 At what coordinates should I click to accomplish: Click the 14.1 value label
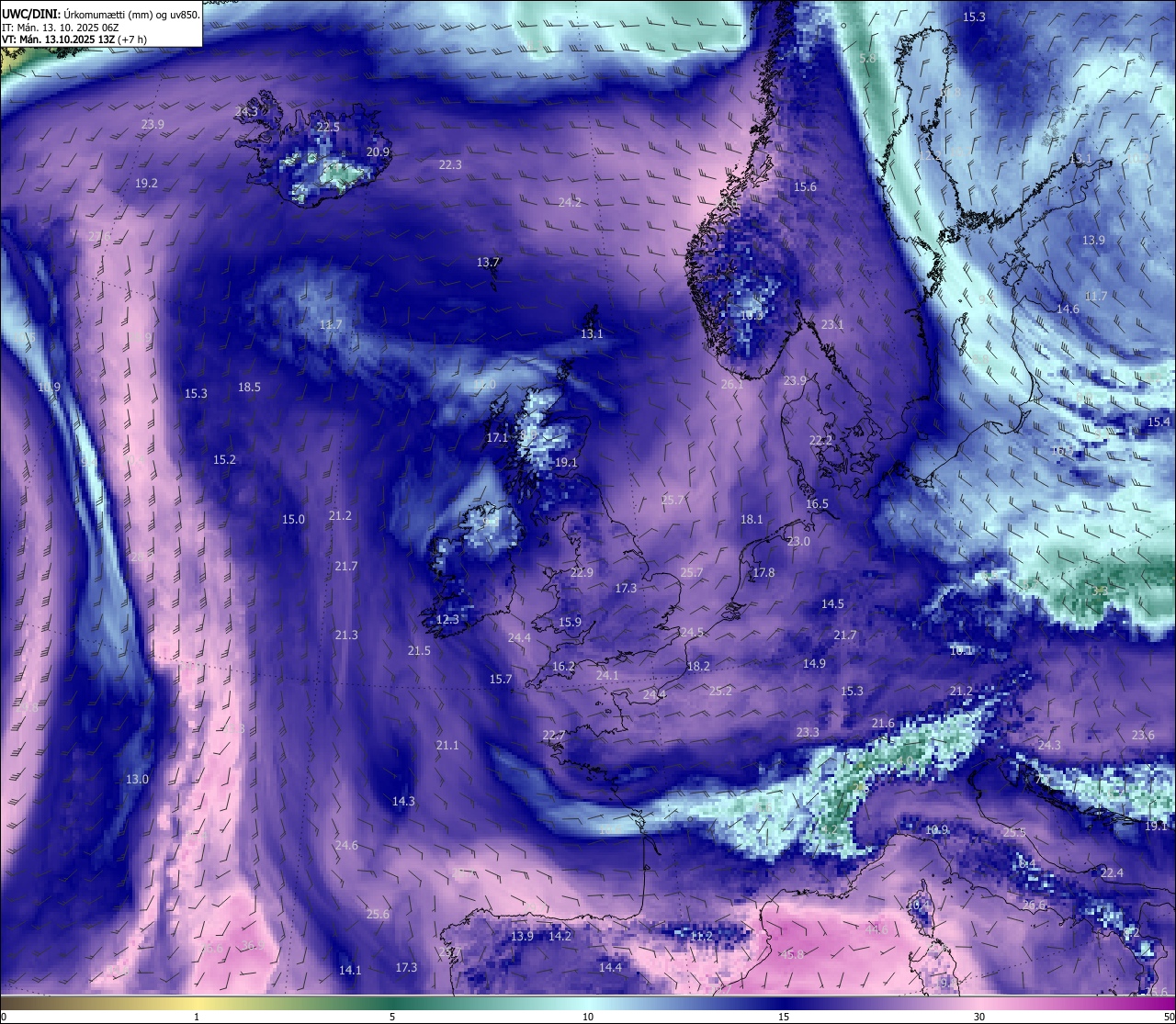pyautogui.click(x=350, y=970)
